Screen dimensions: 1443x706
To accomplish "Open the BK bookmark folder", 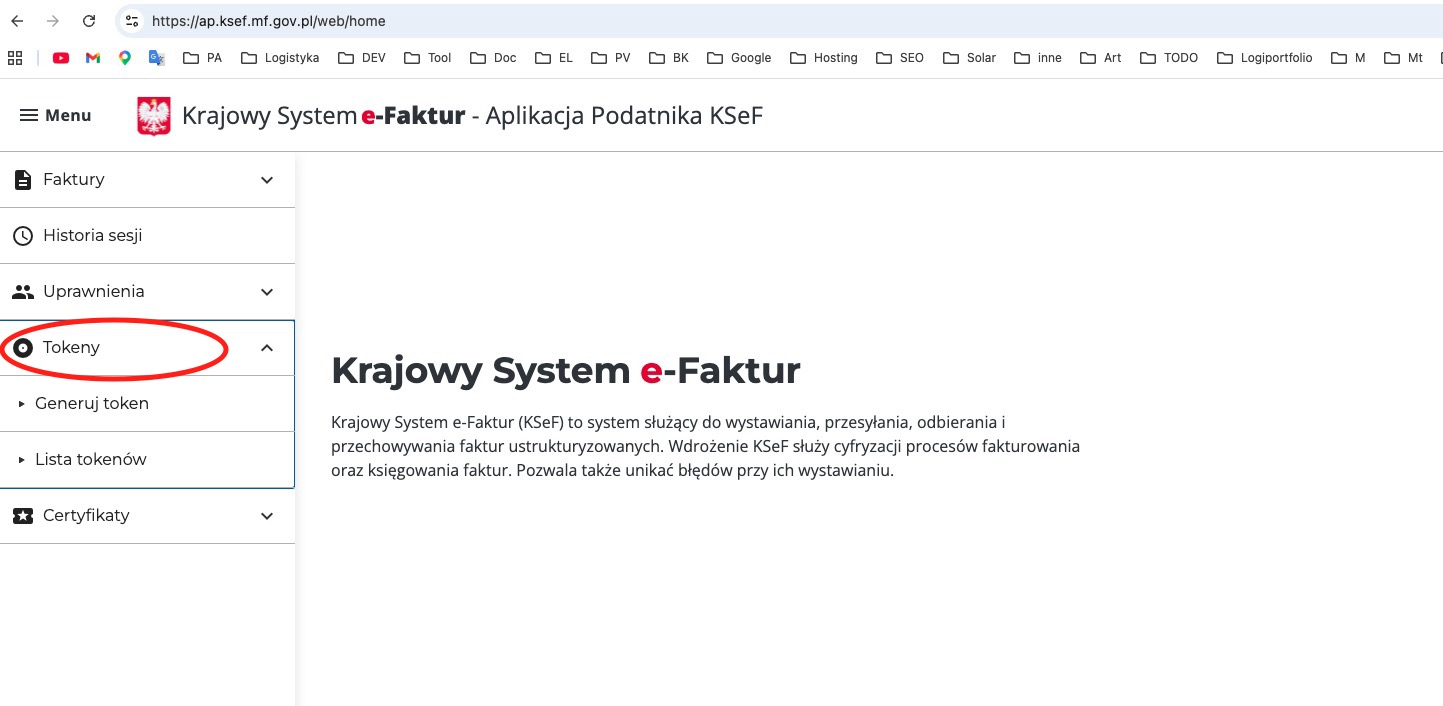I will click(x=669, y=58).
